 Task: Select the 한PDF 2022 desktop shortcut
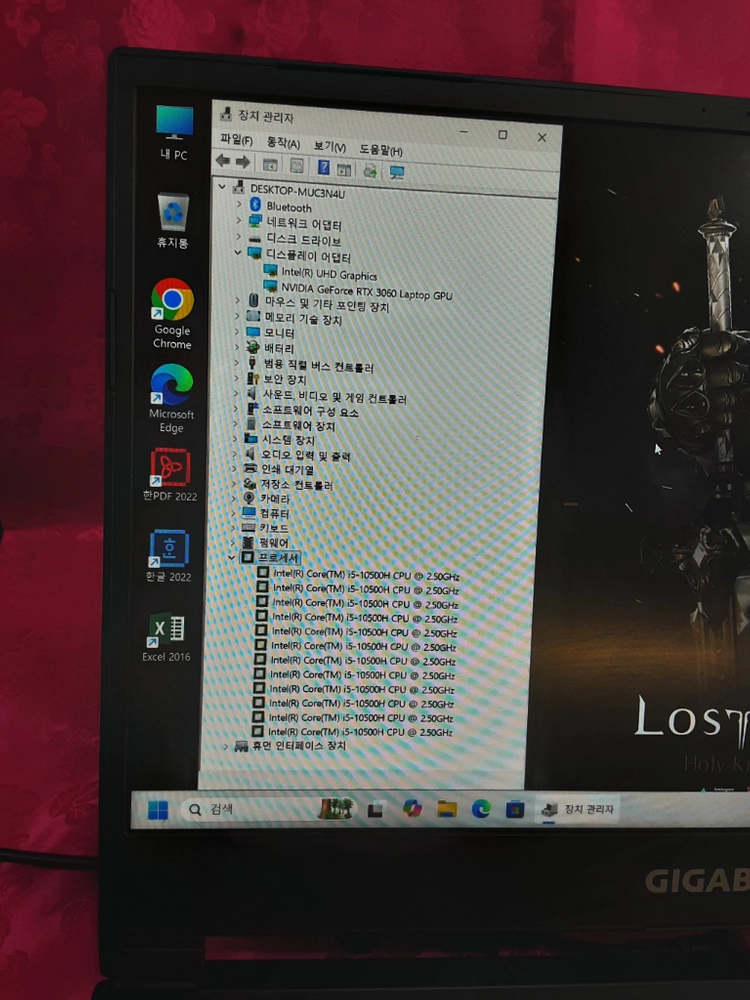(170, 474)
